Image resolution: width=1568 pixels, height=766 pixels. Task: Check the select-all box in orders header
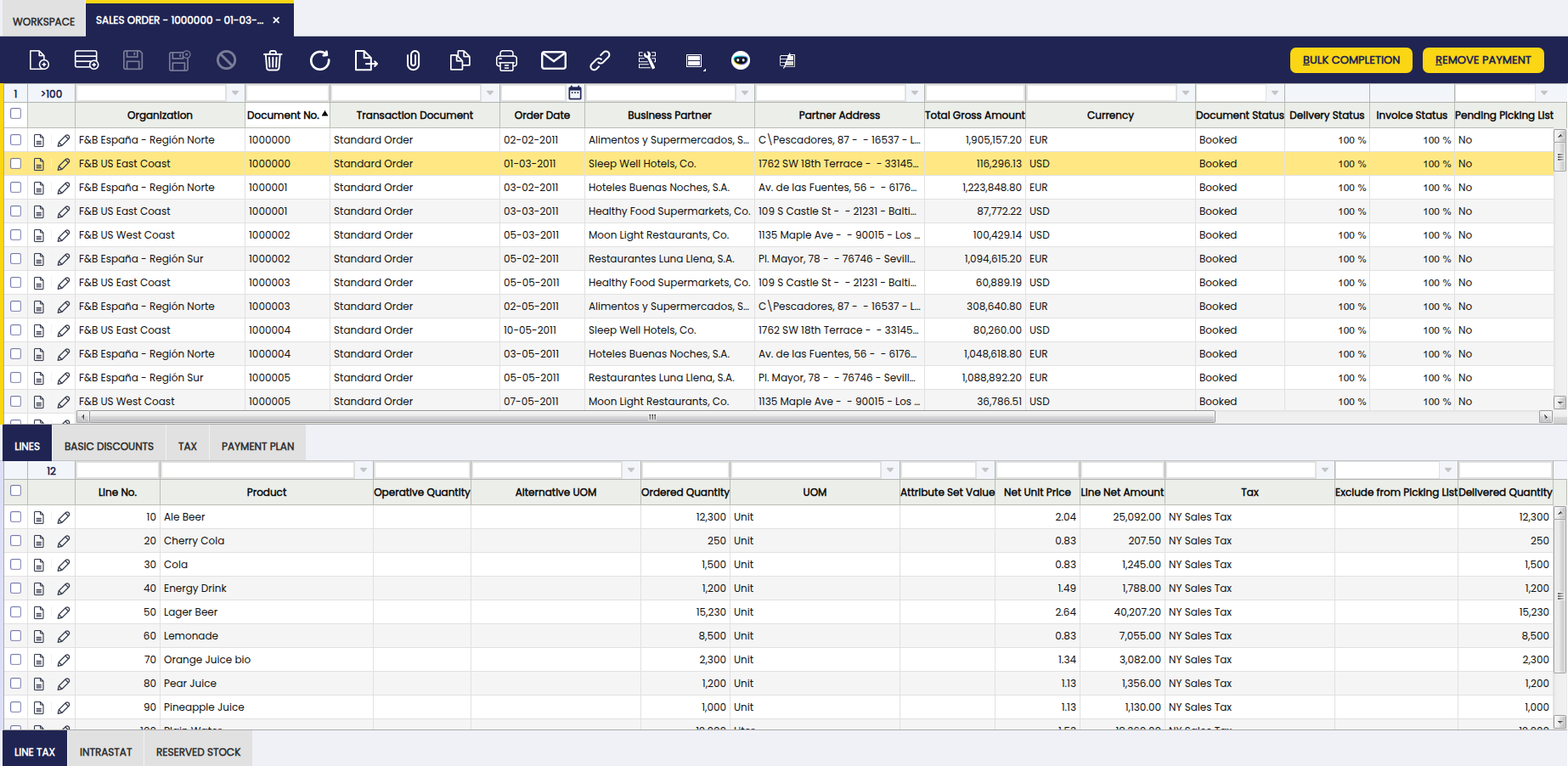click(x=16, y=114)
